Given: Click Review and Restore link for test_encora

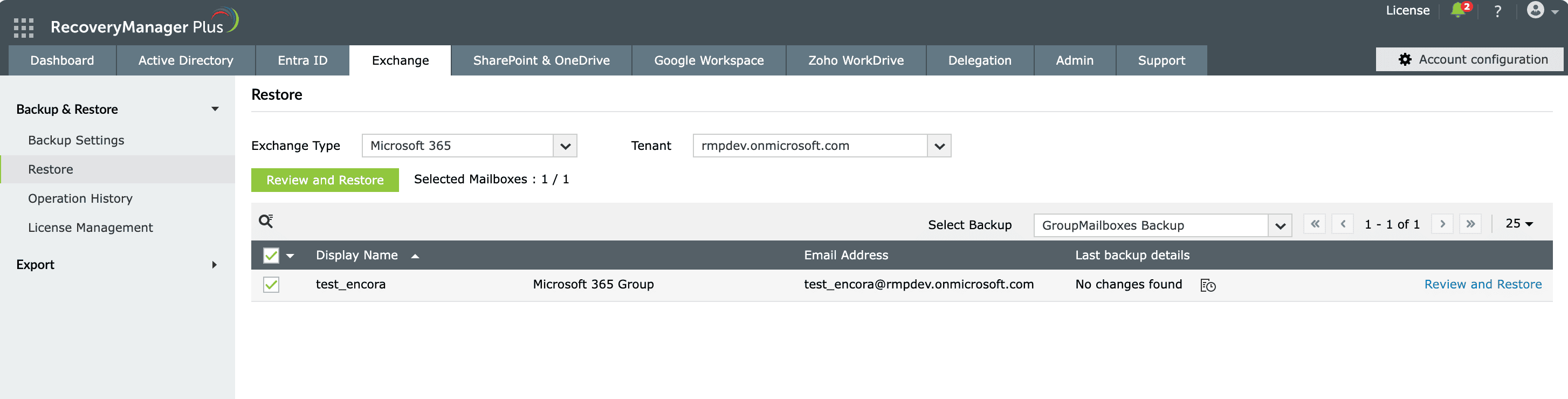Looking at the screenshot, I should [x=1482, y=284].
